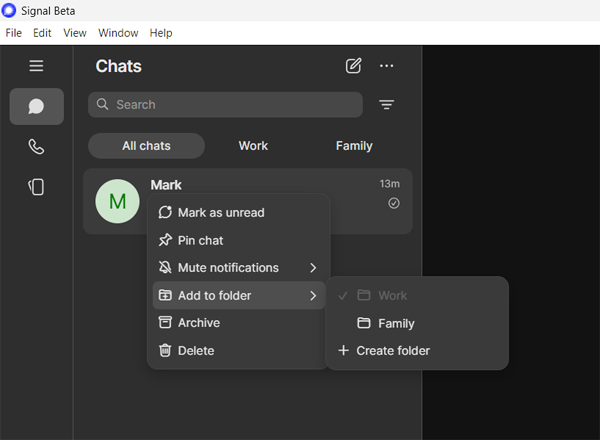Image resolution: width=600 pixels, height=440 pixels.
Task: Open the hamburger navigation menu
Action: (37, 66)
